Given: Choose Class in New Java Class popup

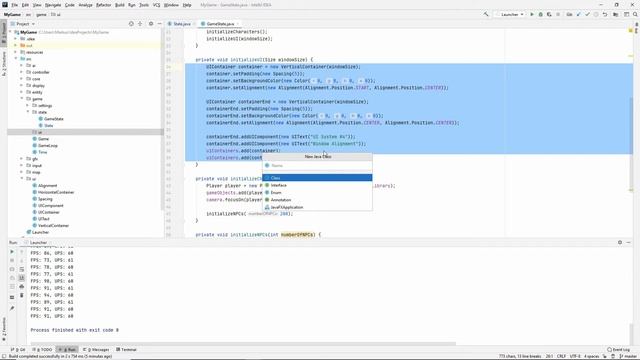Looking at the screenshot, I should coord(317,178).
